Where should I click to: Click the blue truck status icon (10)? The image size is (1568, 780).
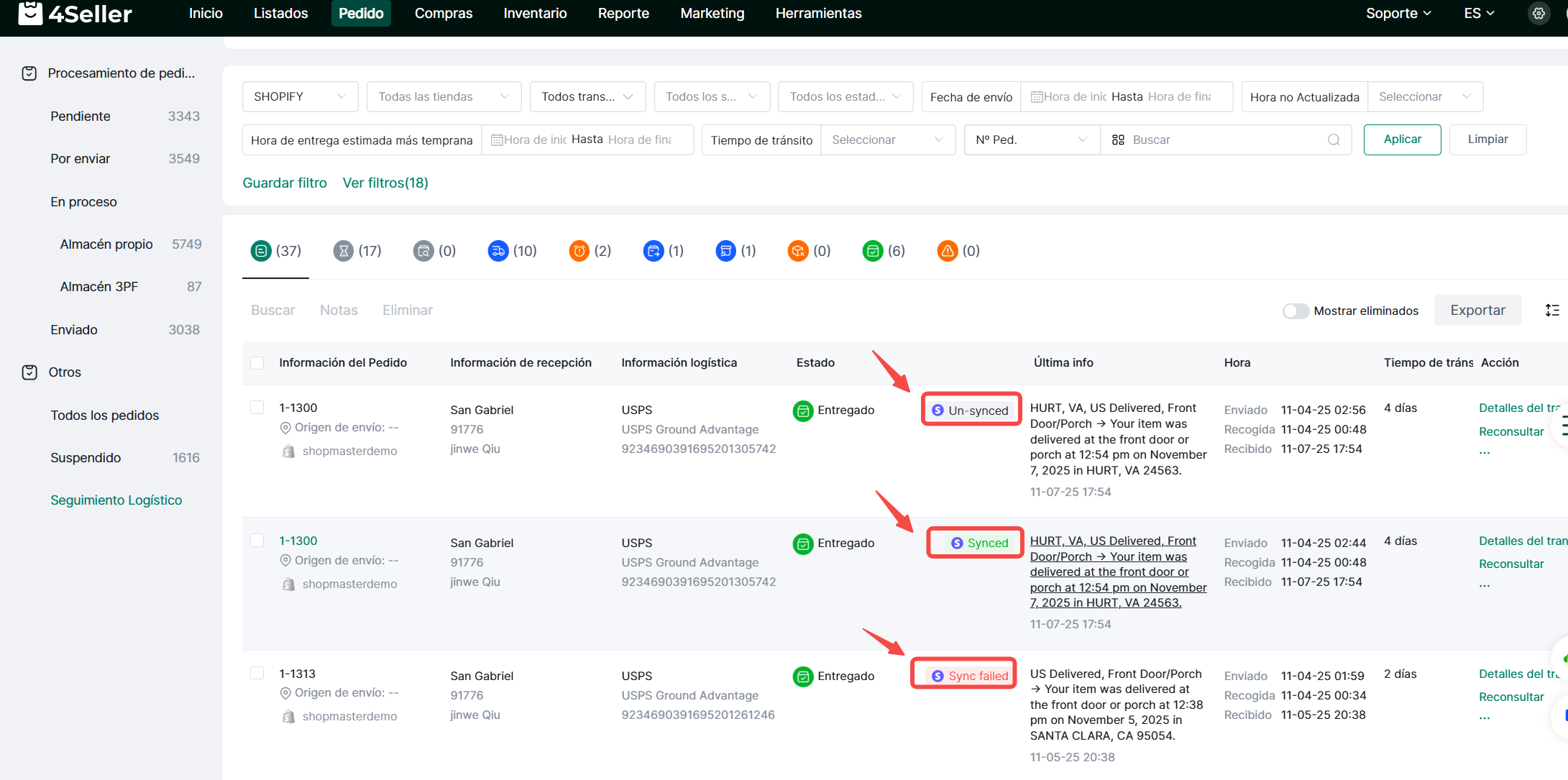498,251
